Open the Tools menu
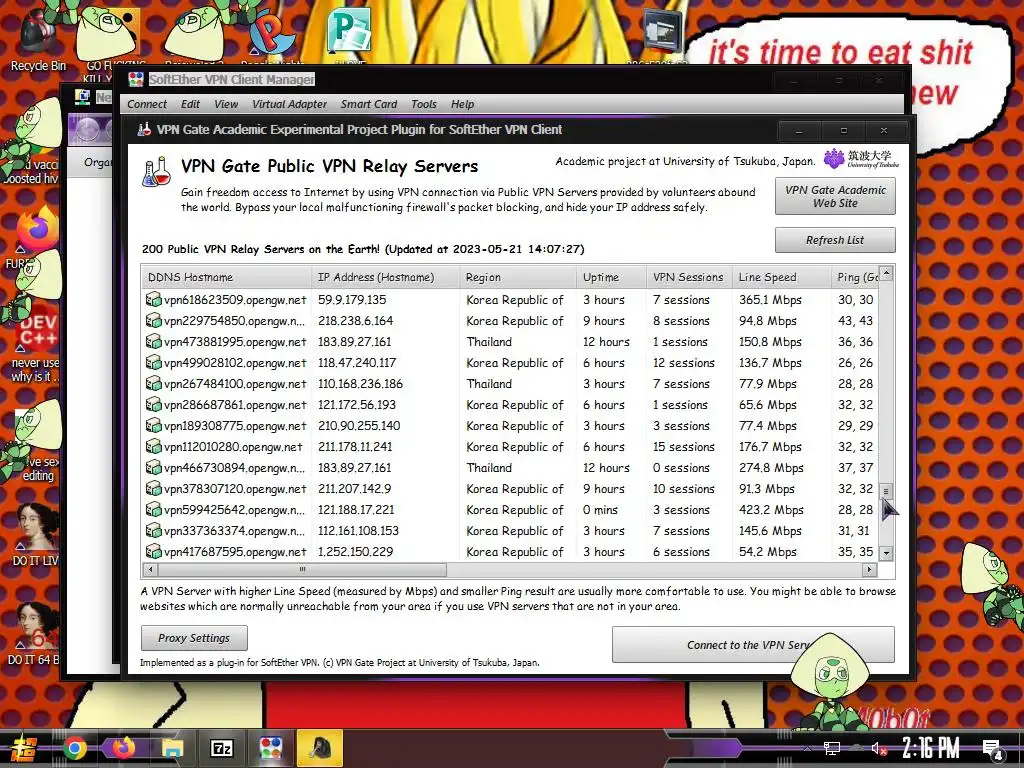This screenshot has width=1024, height=768. [x=424, y=104]
